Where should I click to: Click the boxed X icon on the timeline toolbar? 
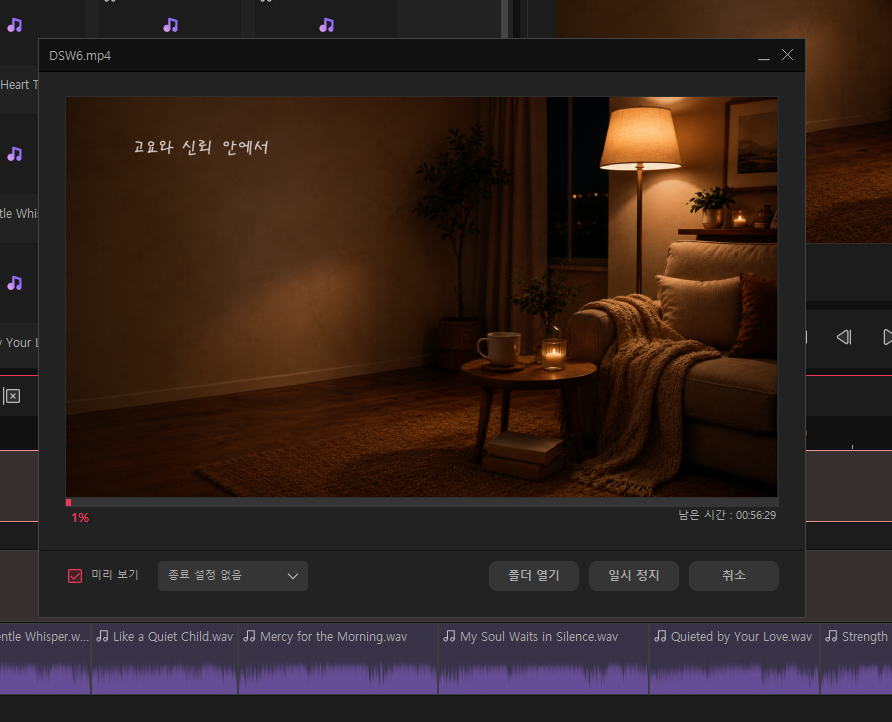coord(12,396)
